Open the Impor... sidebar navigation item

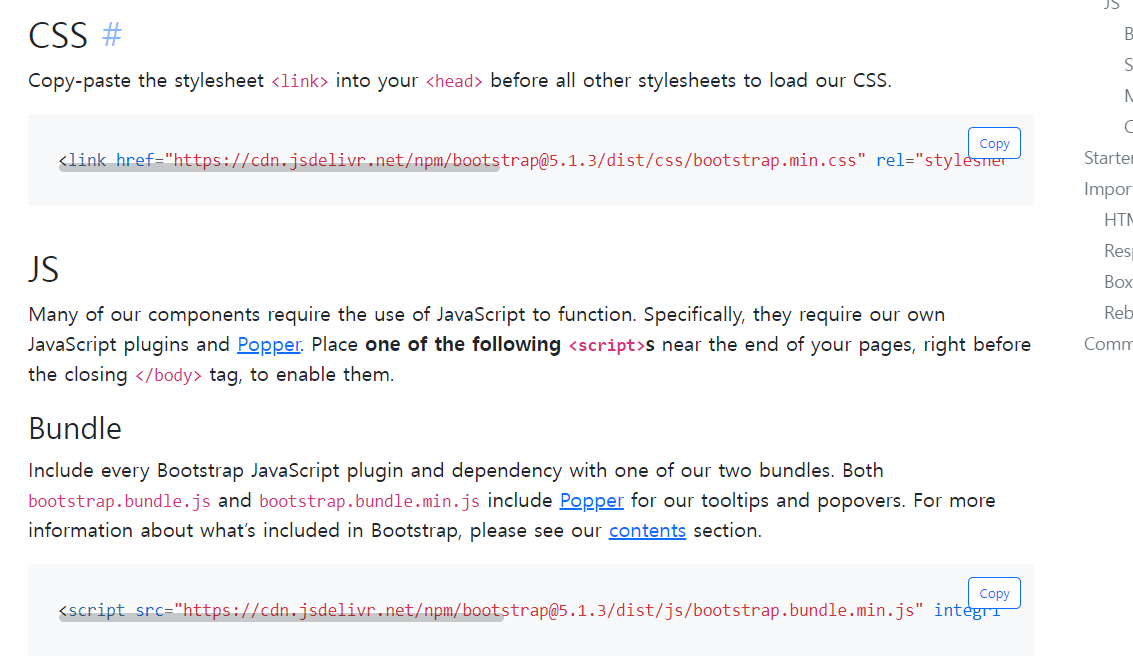[1108, 189]
